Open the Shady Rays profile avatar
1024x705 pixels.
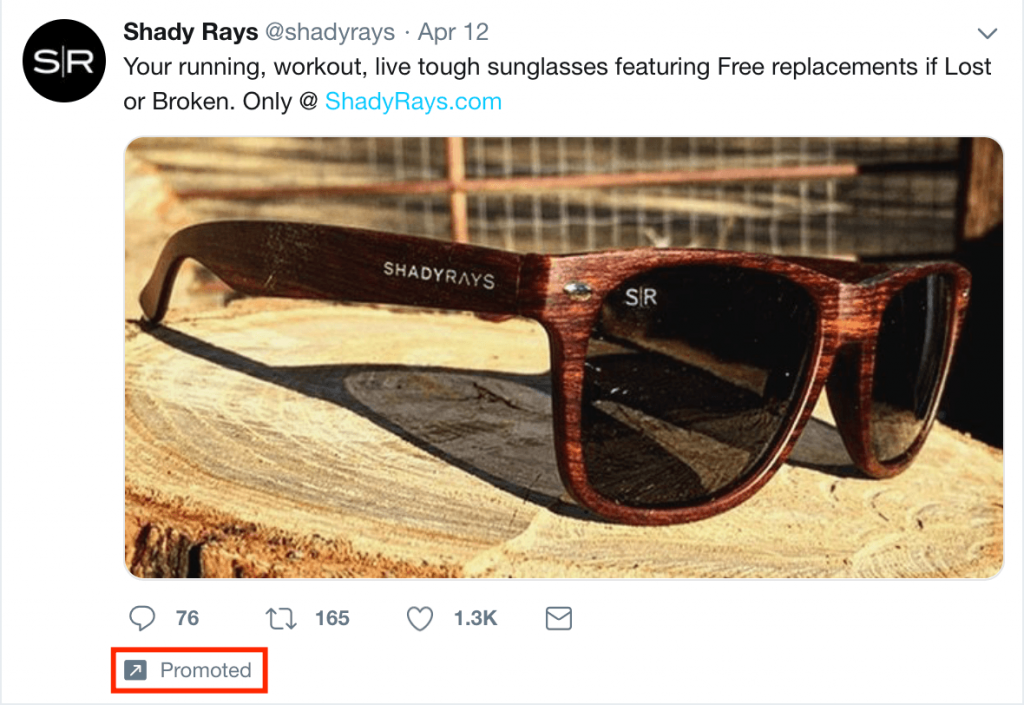click(64, 60)
